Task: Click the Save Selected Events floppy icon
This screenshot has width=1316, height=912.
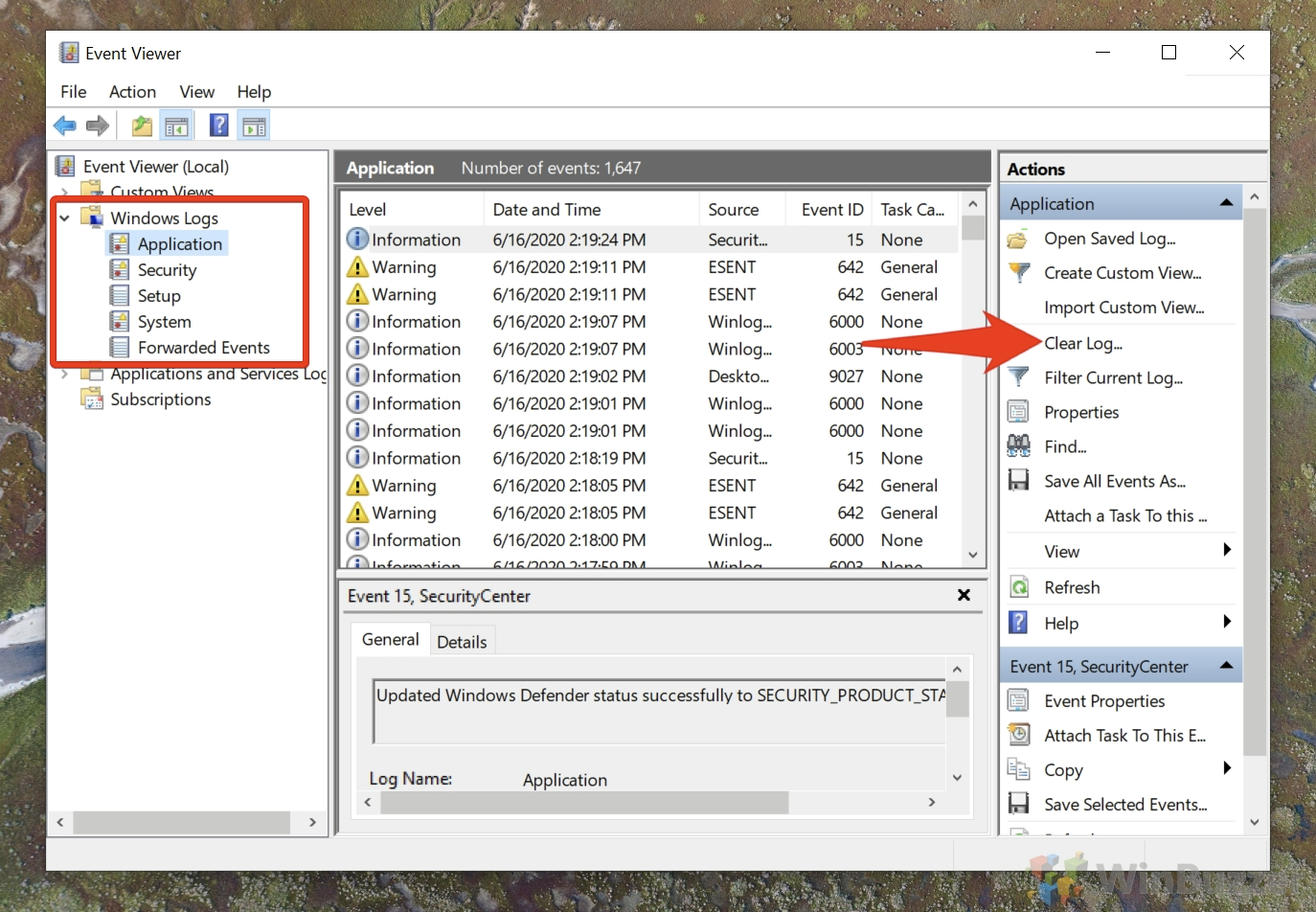Action: pos(1019,803)
